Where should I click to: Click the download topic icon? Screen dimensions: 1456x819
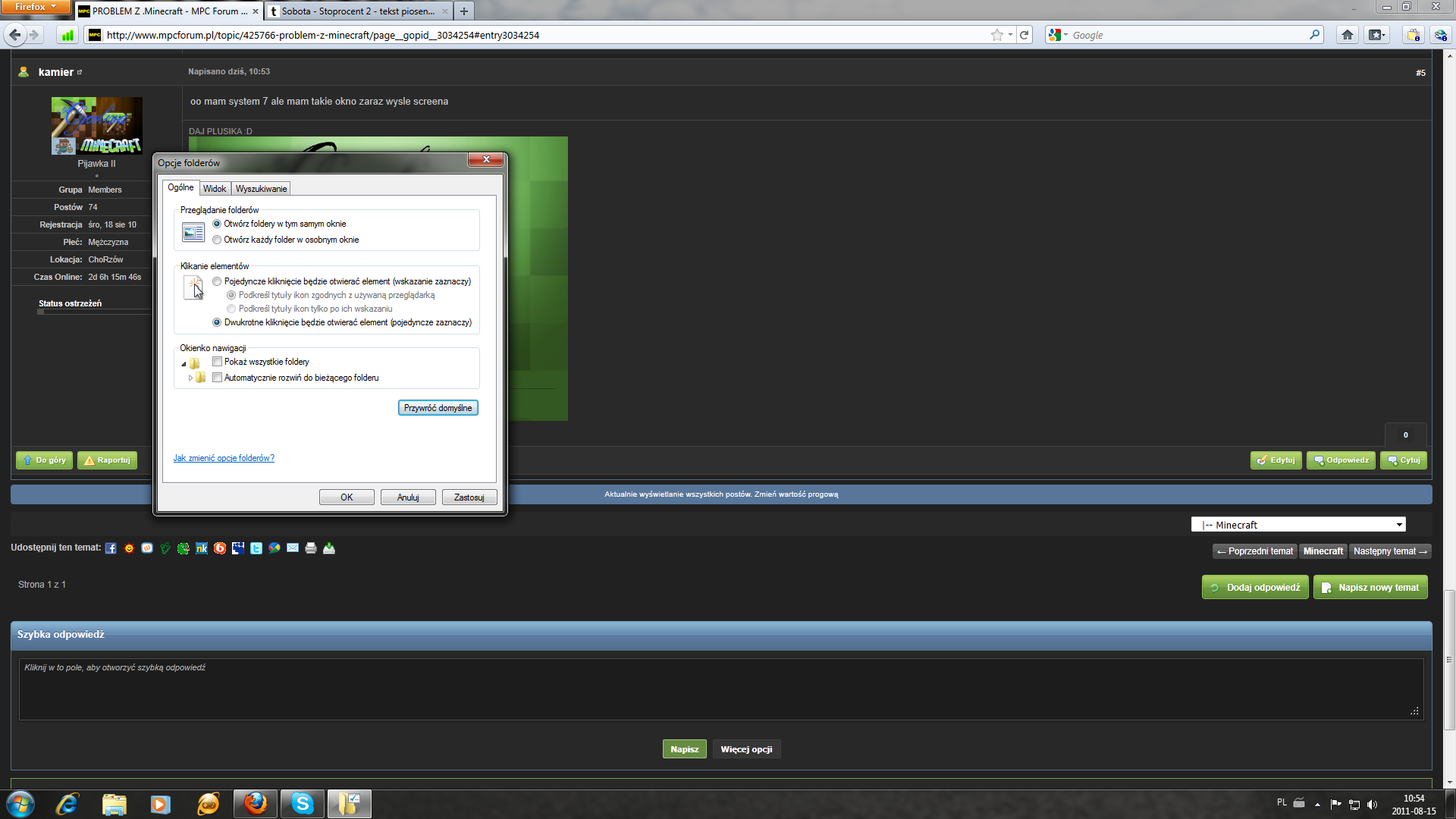[x=329, y=548]
